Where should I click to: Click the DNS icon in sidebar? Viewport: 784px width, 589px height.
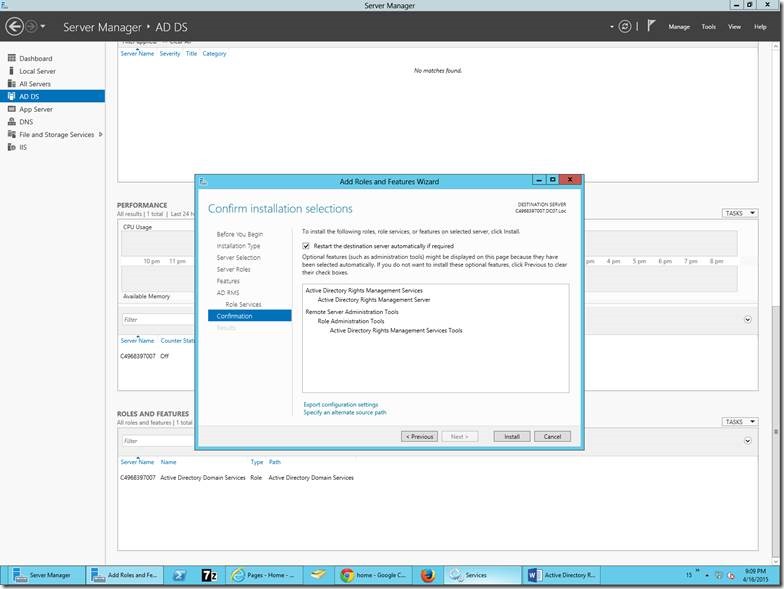tap(12, 122)
